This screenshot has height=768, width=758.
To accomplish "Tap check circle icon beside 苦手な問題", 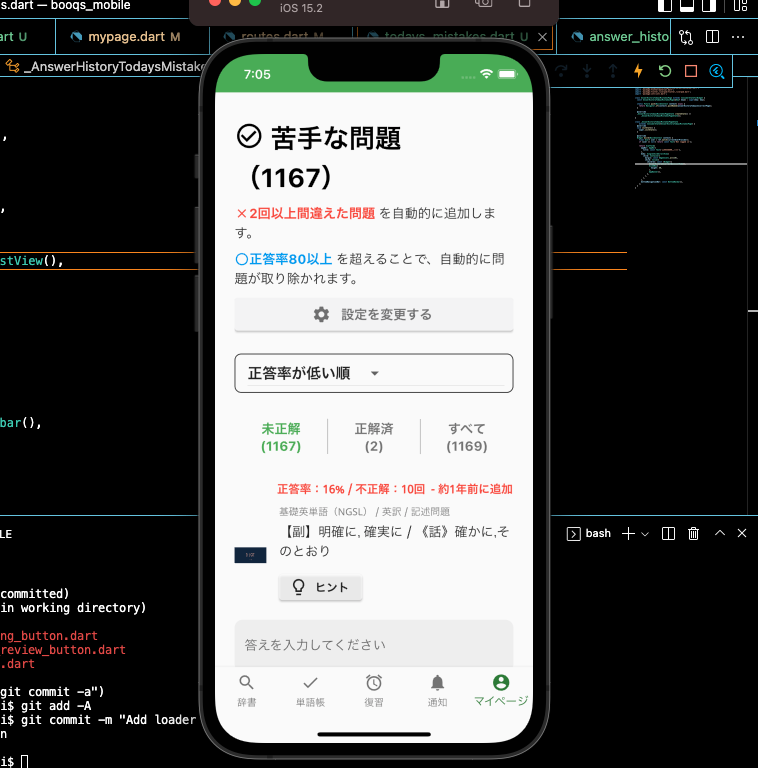I will click(x=249, y=136).
